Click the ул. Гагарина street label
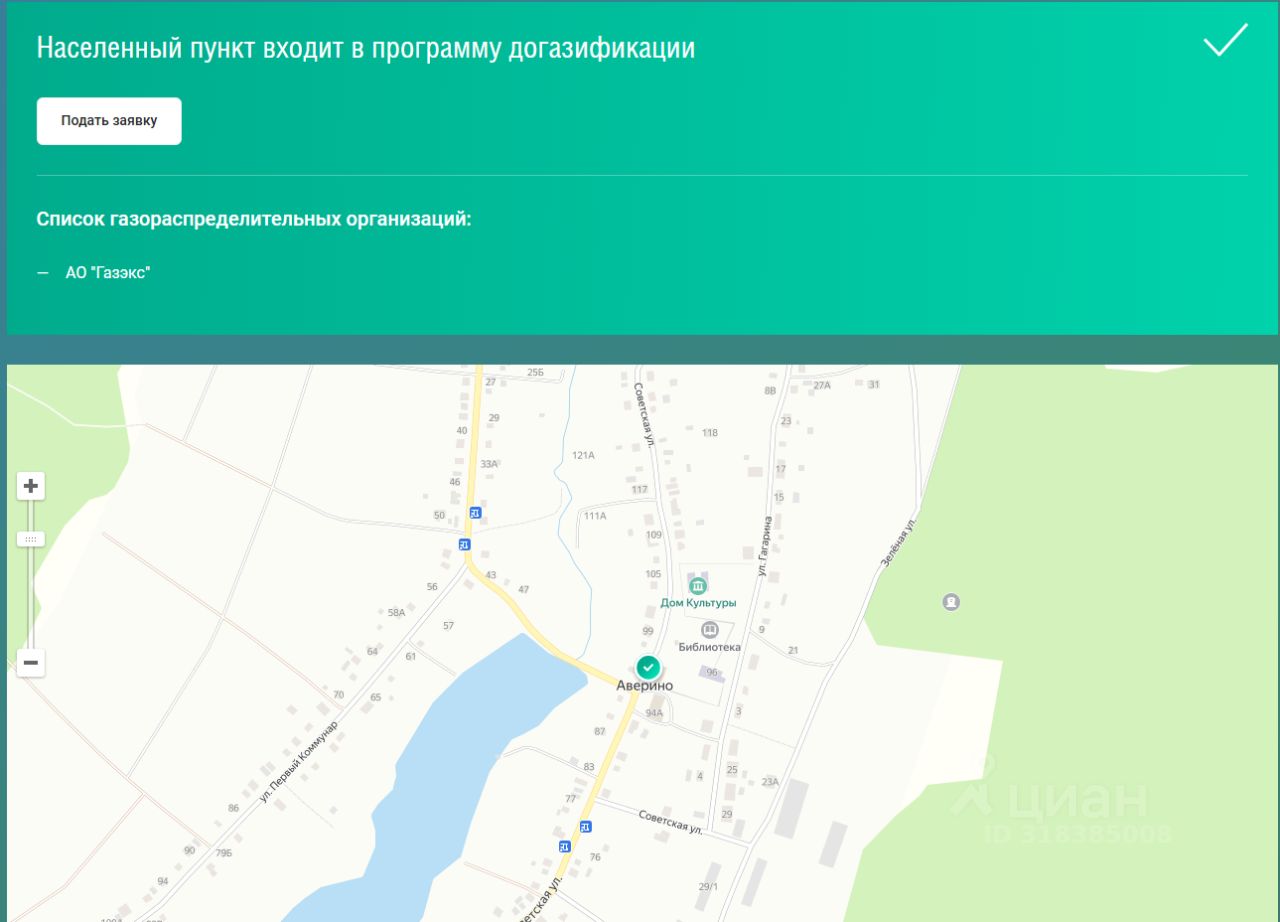1280x922 pixels. (x=765, y=546)
